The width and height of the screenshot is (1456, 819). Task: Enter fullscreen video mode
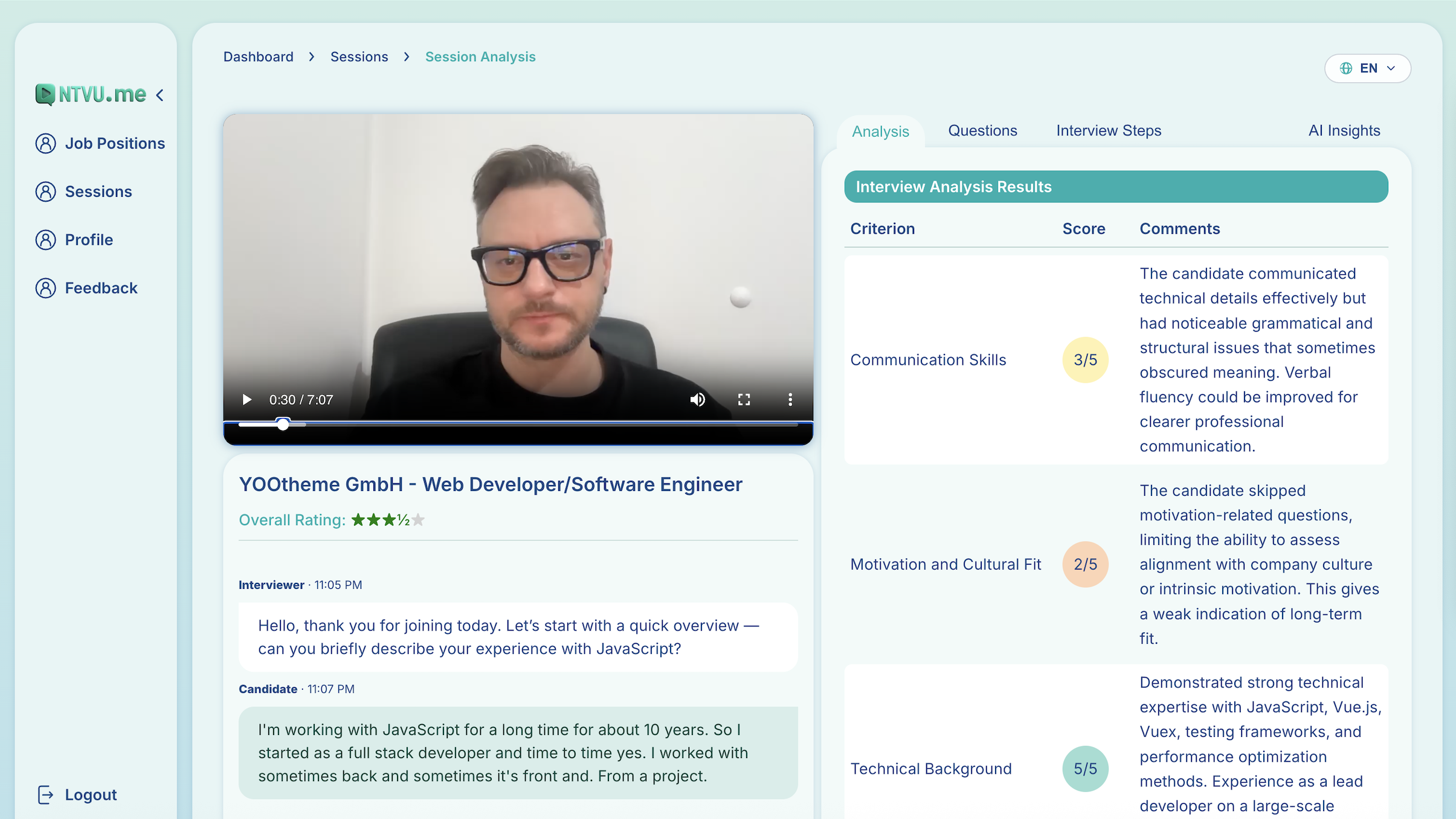point(744,400)
